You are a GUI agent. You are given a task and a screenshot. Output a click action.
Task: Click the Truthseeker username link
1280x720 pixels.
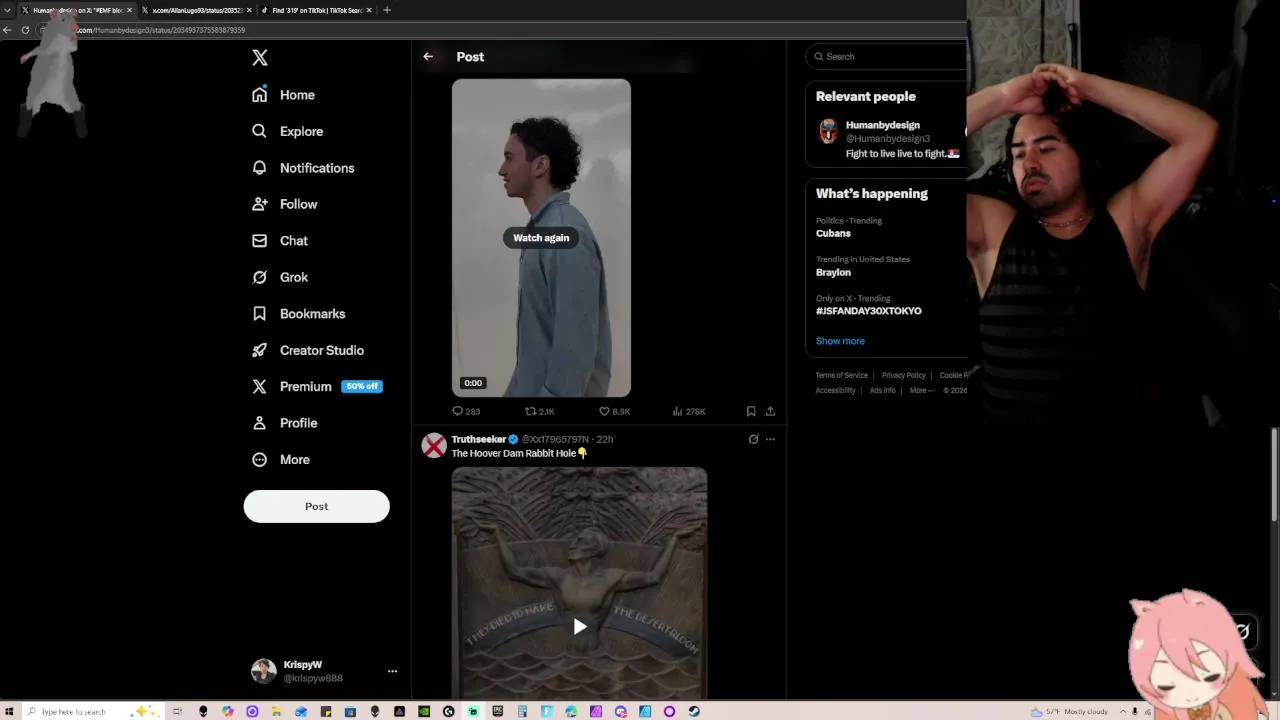[x=479, y=439]
